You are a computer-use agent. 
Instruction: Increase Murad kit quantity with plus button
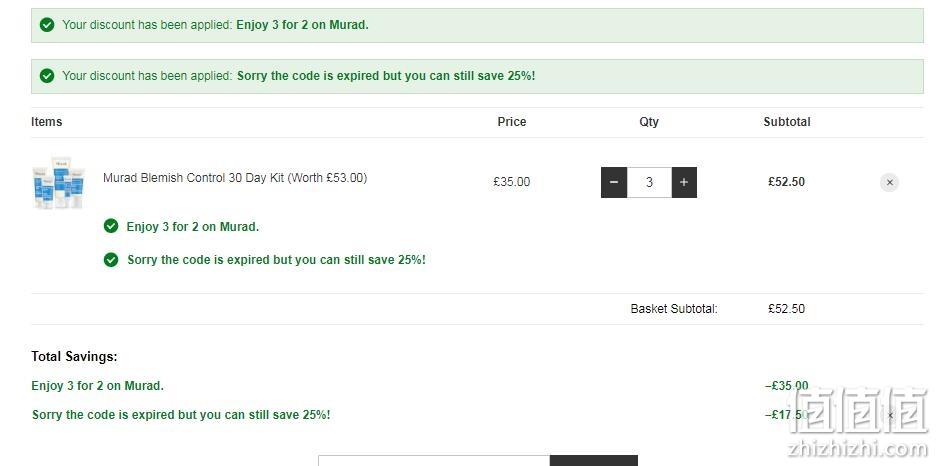coord(684,182)
